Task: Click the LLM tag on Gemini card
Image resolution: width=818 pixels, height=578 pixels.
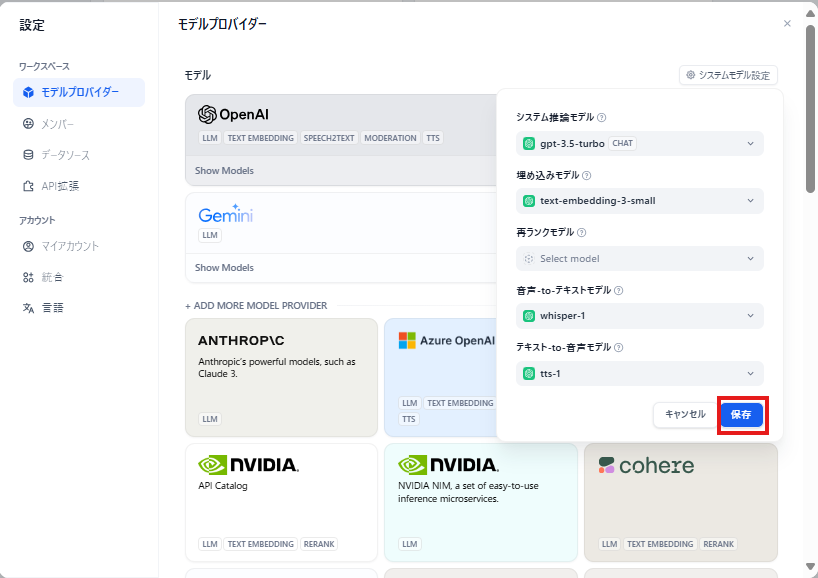Action: click(210, 235)
